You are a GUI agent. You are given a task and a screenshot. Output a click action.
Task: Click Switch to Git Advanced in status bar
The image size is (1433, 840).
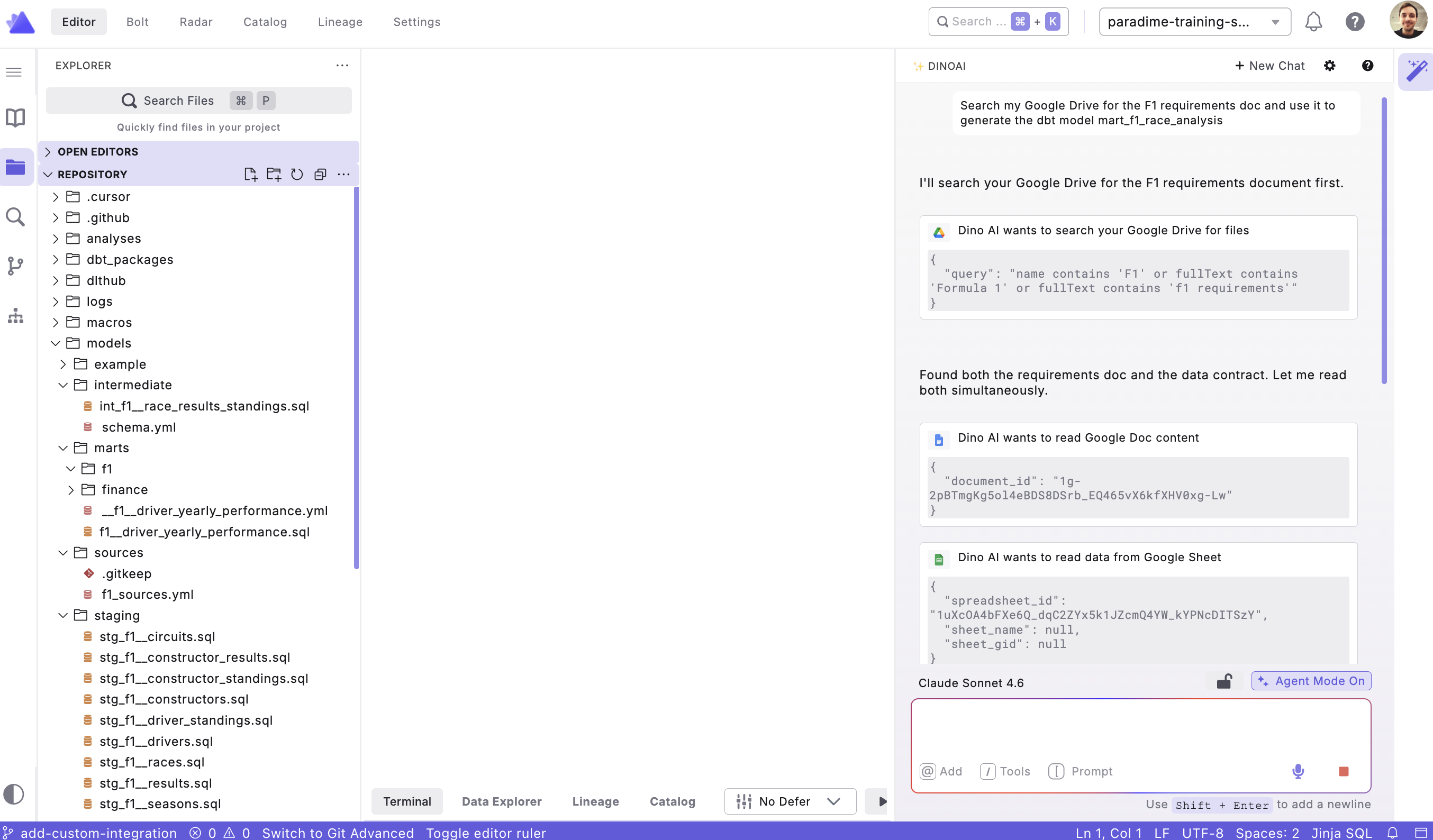pos(338,833)
